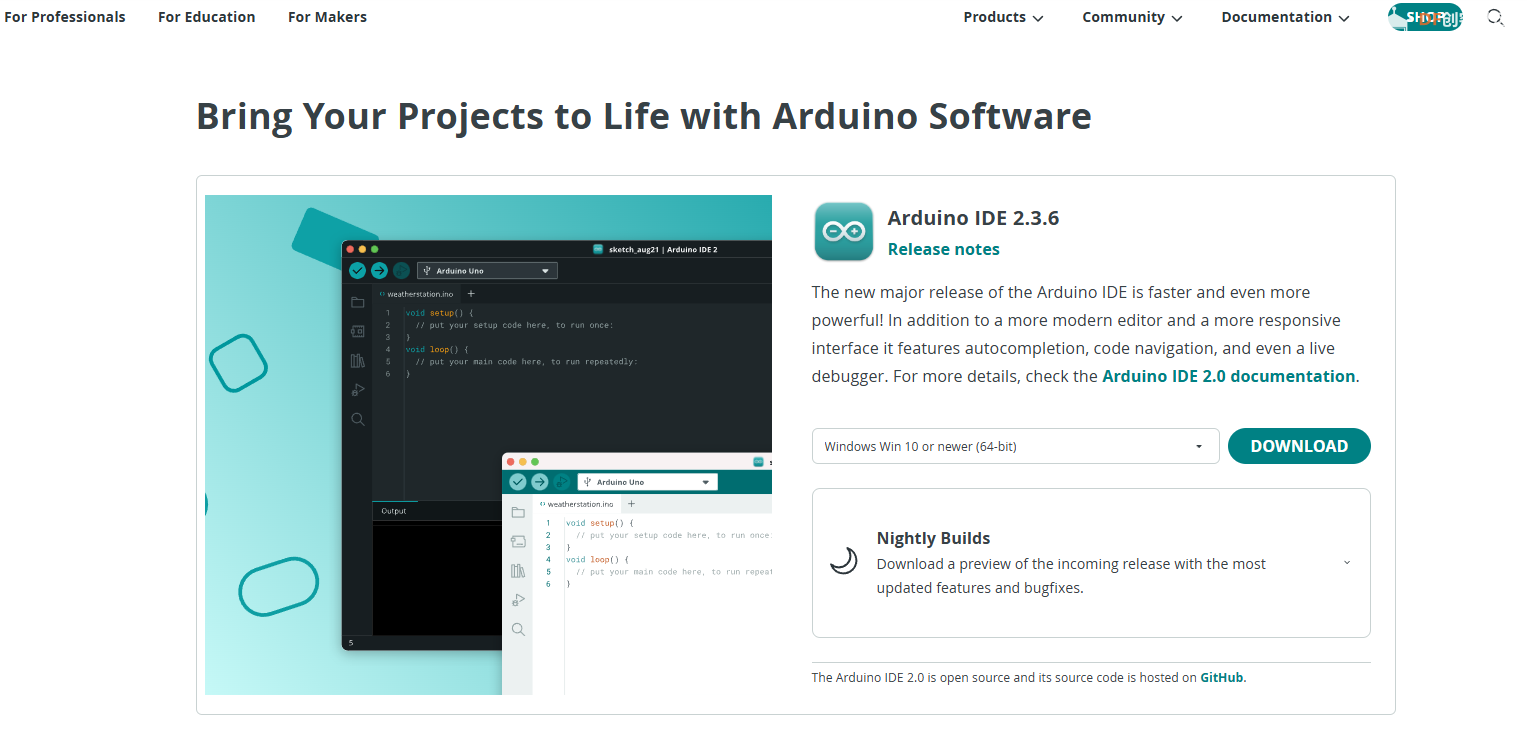Click the moon icon beside Nightly Builds
1527x746 pixels.
pyautogui.click(x=844, y=561)
